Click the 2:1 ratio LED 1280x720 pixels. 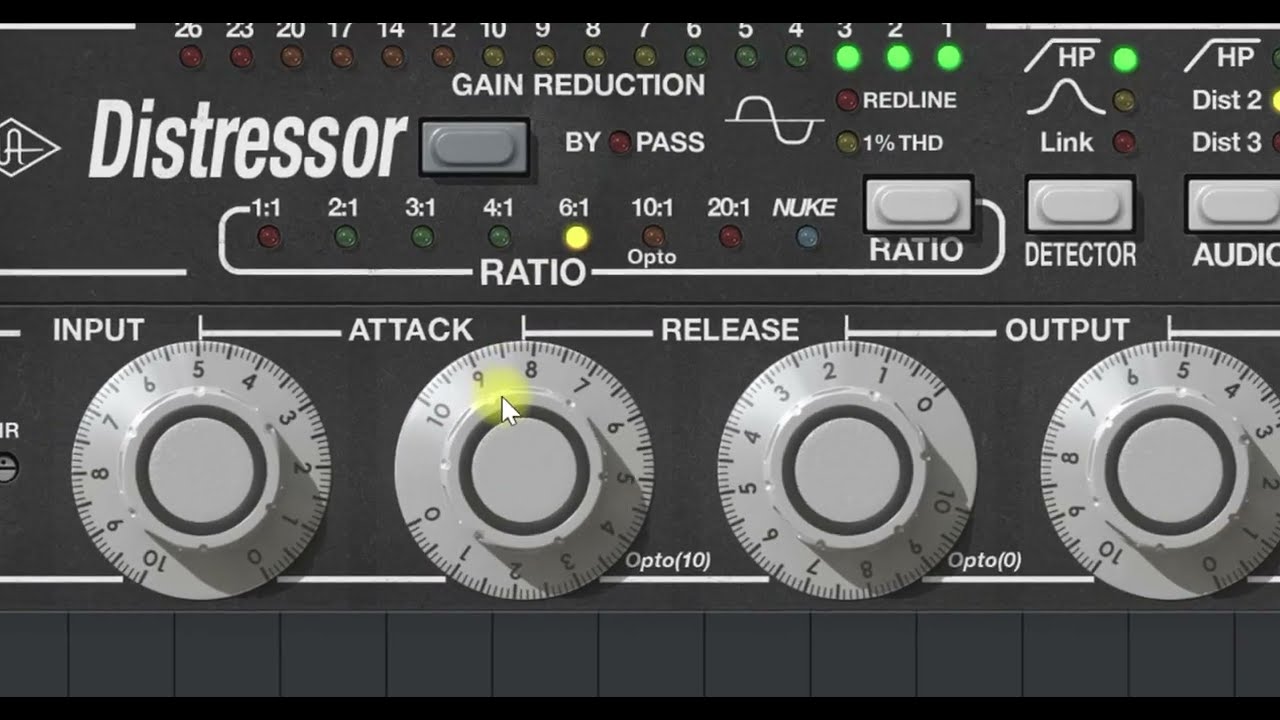[x=345, y=237]
